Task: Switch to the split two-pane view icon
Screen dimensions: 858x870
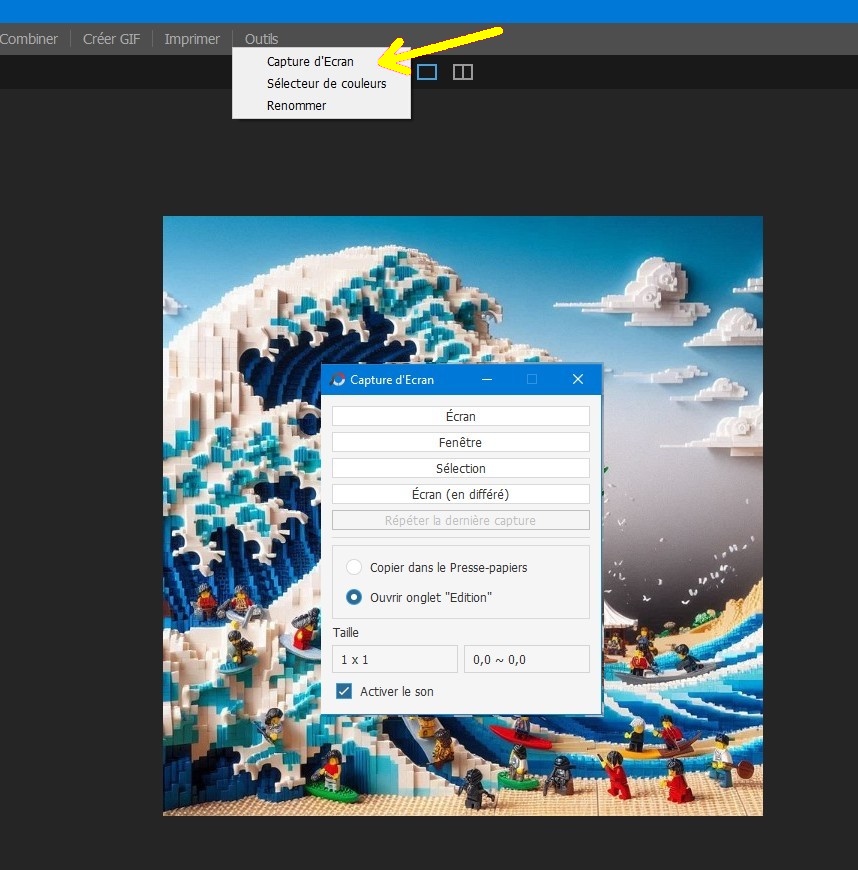Action: [463, 72]
